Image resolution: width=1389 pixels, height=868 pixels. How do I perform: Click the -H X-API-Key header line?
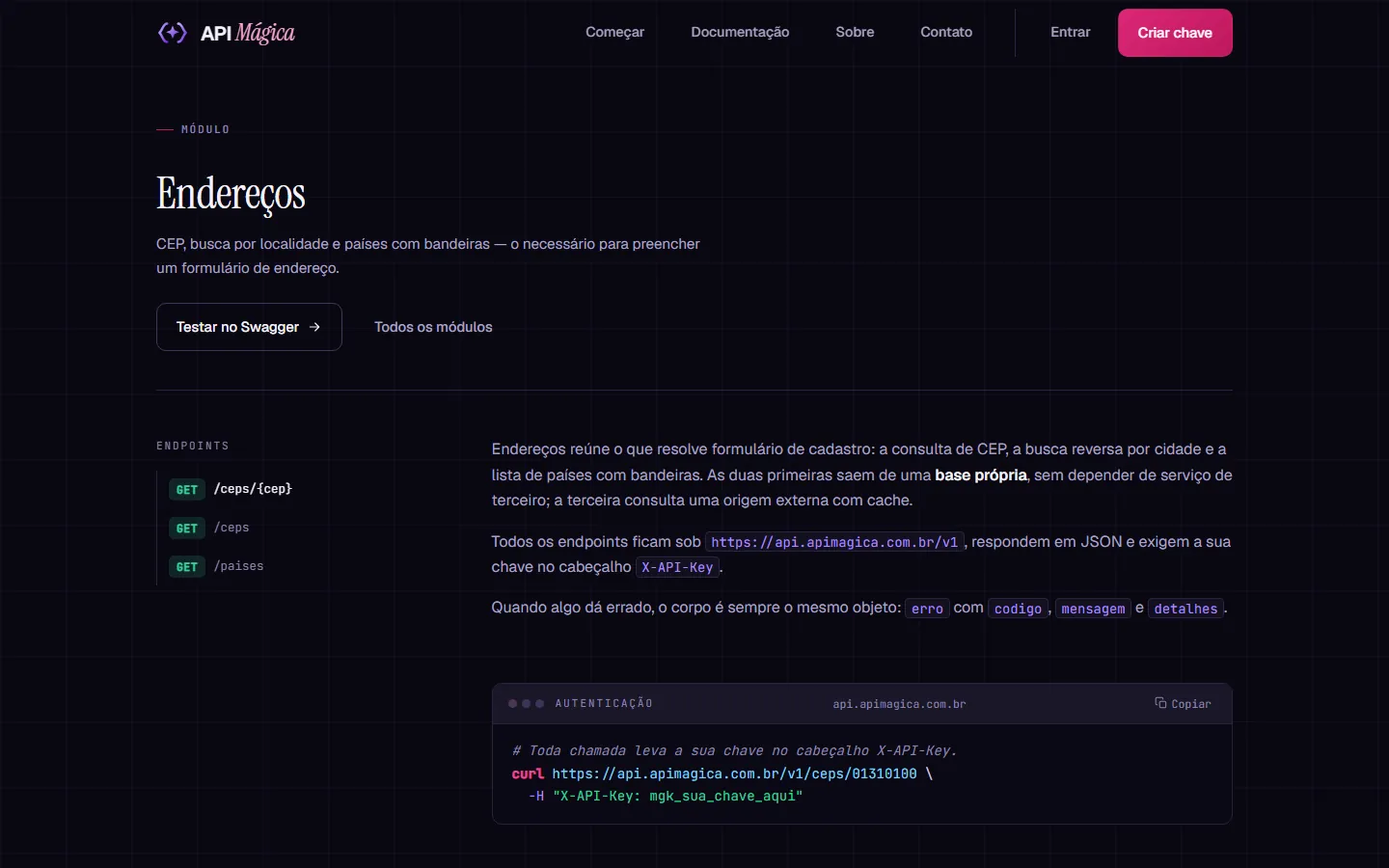tap(666, 796)
